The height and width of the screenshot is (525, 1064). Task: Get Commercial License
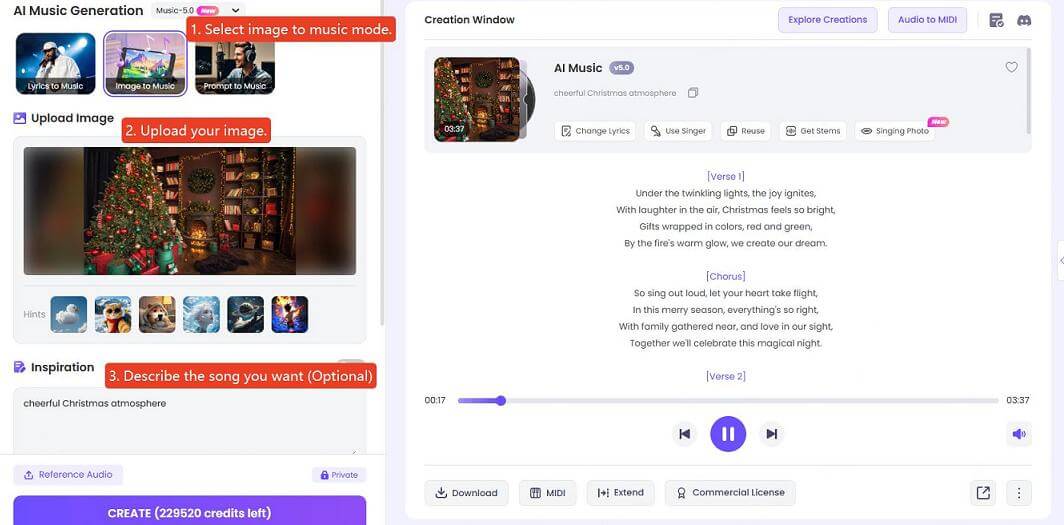tap(730, 493)
